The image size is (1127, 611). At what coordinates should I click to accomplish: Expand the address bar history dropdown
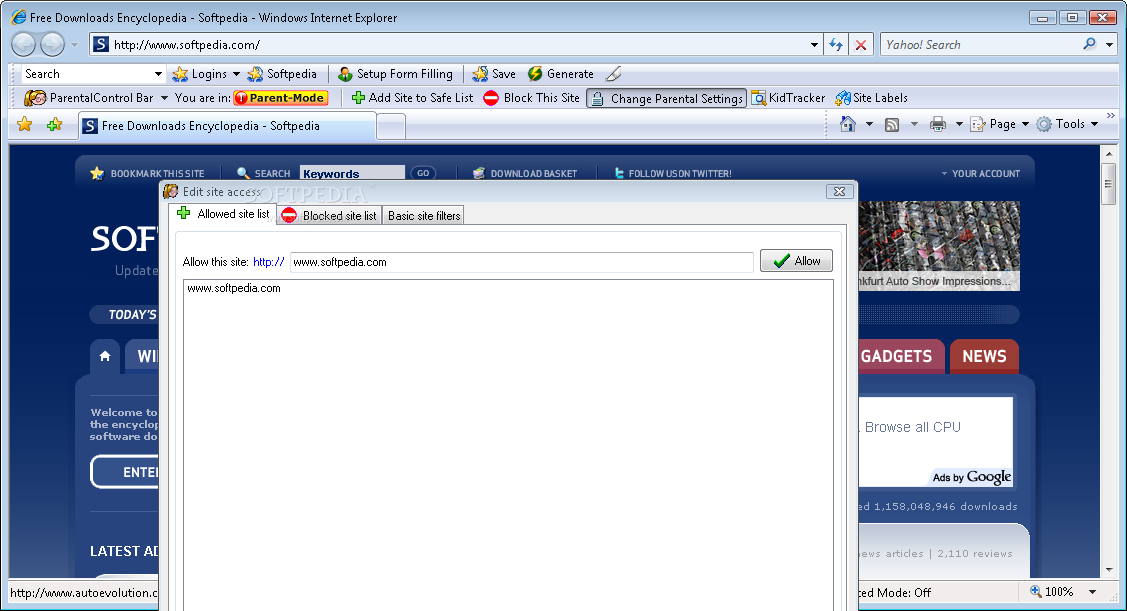click(814, 45)
